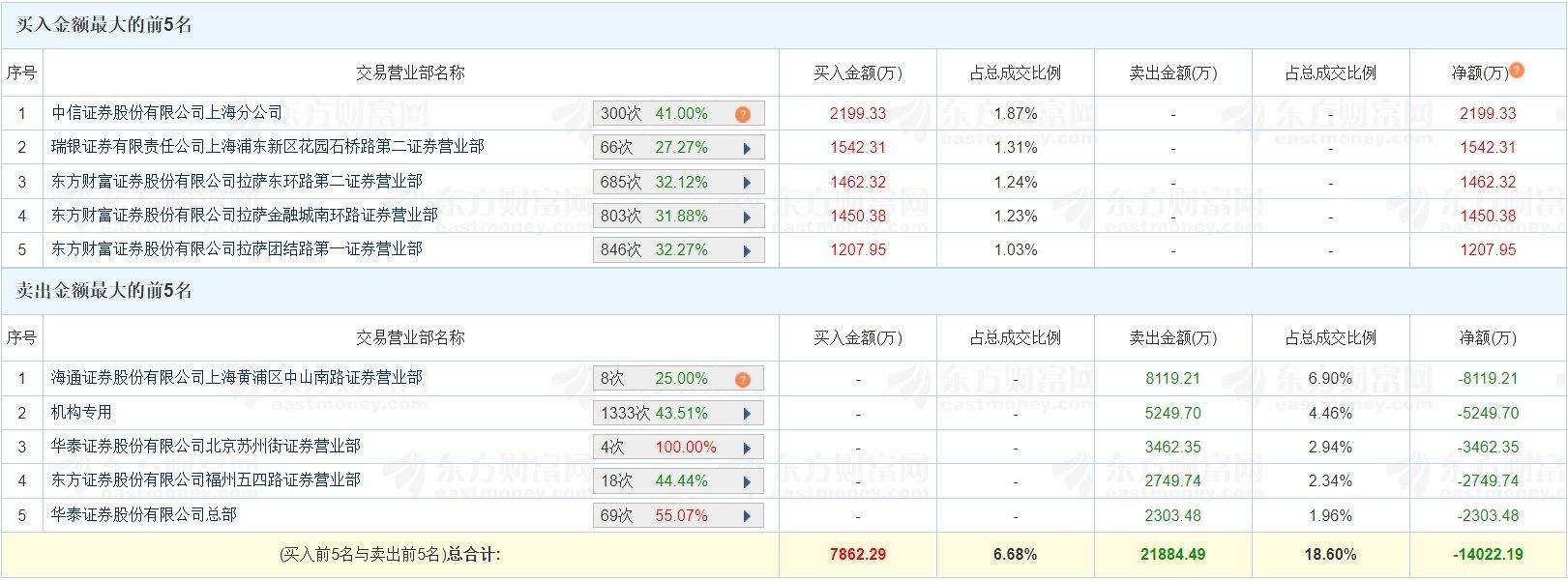The height and width of the screenshot is (580, 1568).
Task: Expand arrow beside 69次 55.07%
Action: [747, 516]
